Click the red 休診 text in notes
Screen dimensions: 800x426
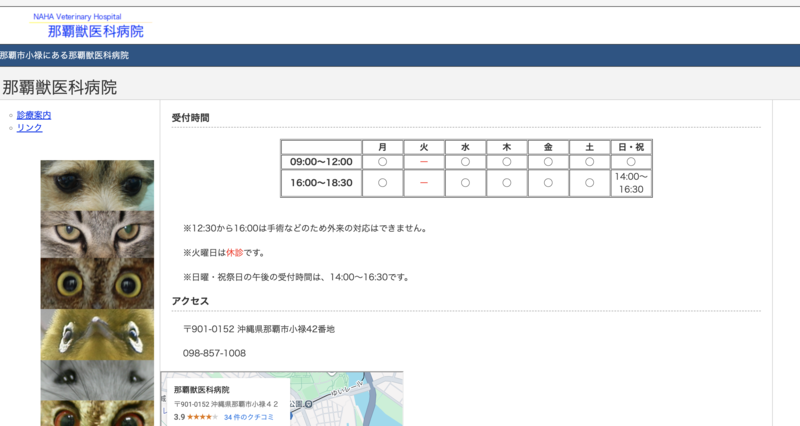tap(234, 253)
